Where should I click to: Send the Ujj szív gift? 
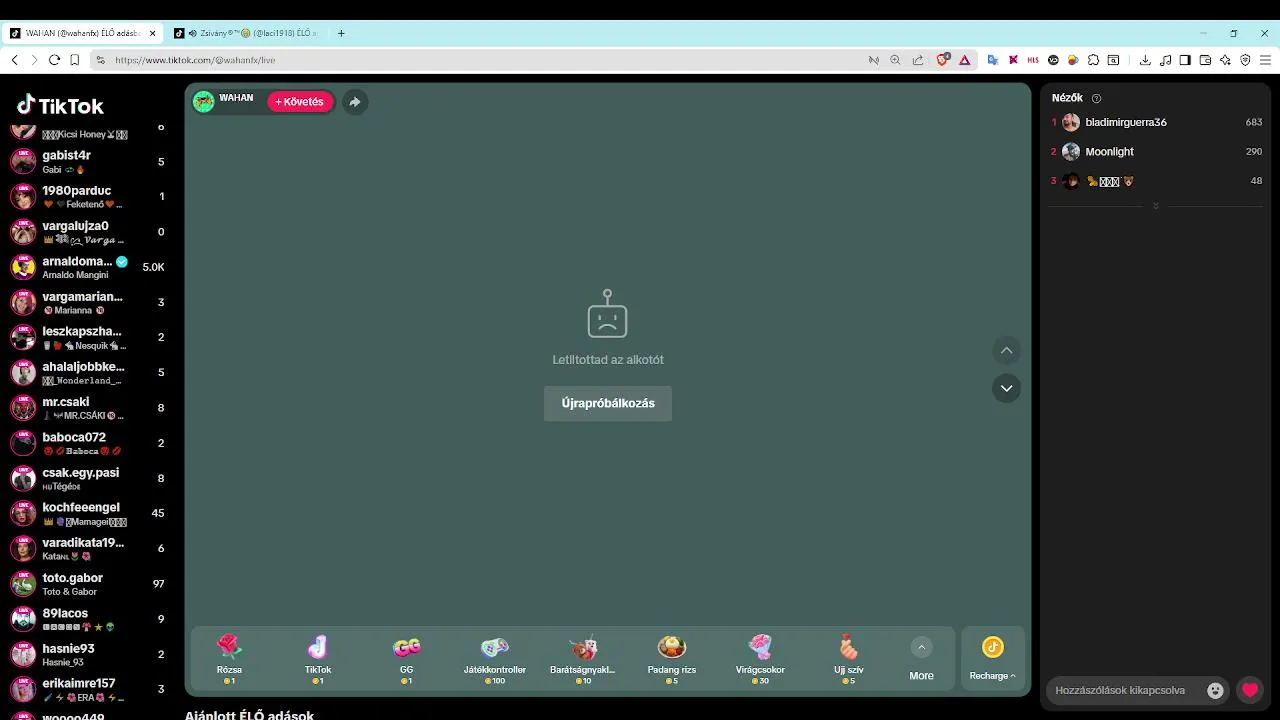point(848,658)
